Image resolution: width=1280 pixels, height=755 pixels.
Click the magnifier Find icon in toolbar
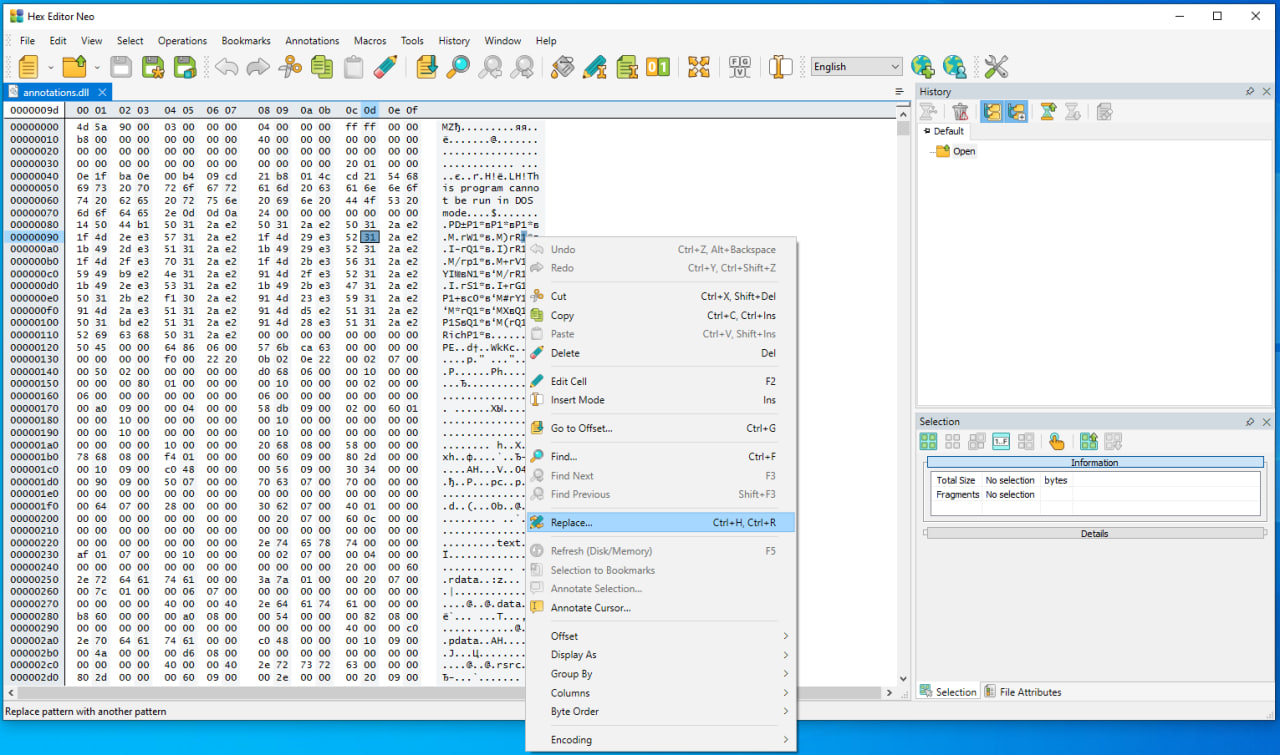coord(458,67)
